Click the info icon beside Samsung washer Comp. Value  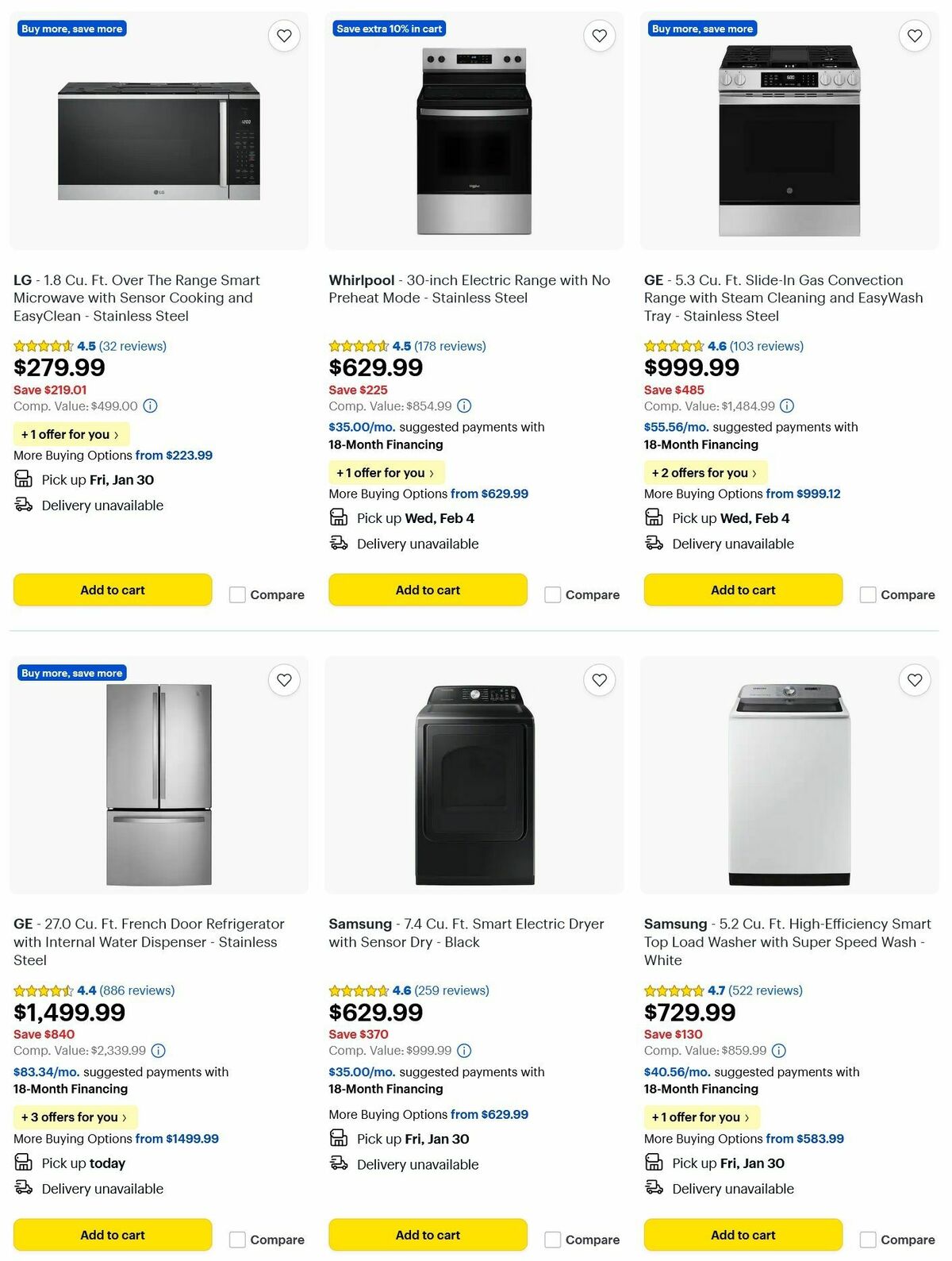[x=779, y=1051]
